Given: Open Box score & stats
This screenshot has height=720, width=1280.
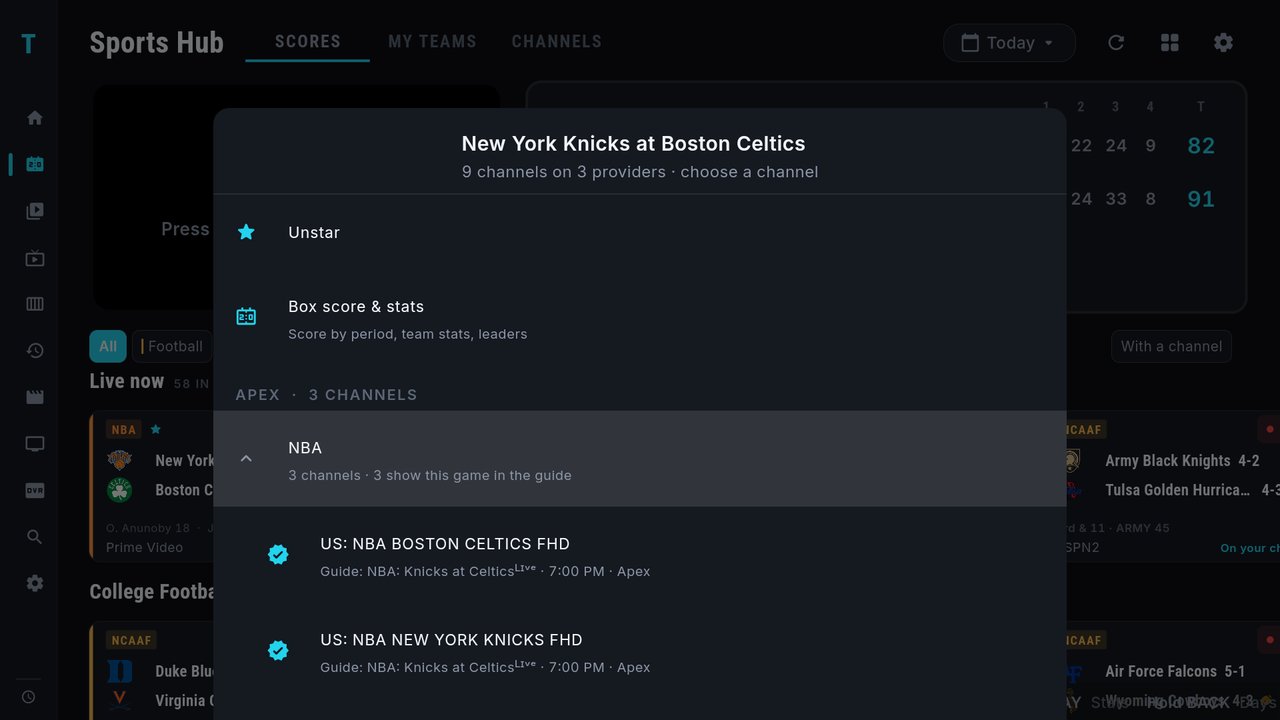Looking at the screenshot, I should [x=640, y=317].
